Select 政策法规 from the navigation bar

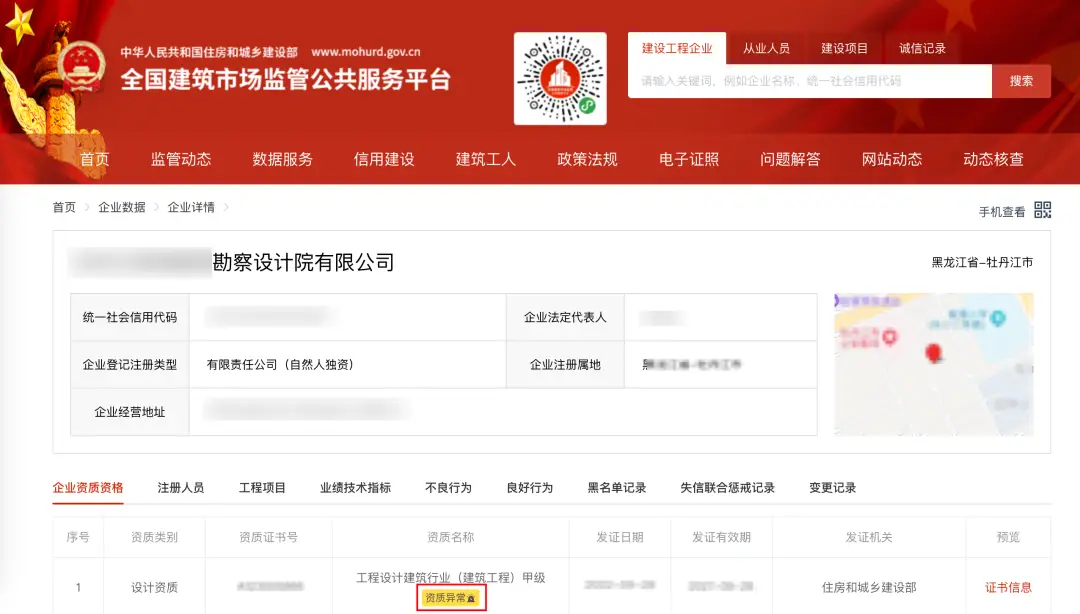(586, 158)
